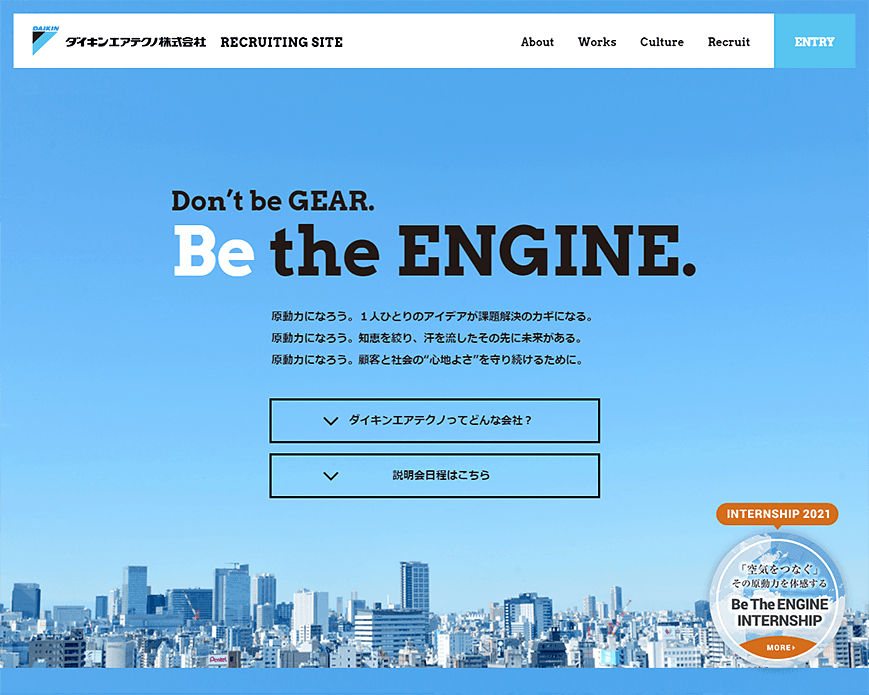Open the Culture section
The height and width of the screenshot is (695, 869).
(662, 42)
